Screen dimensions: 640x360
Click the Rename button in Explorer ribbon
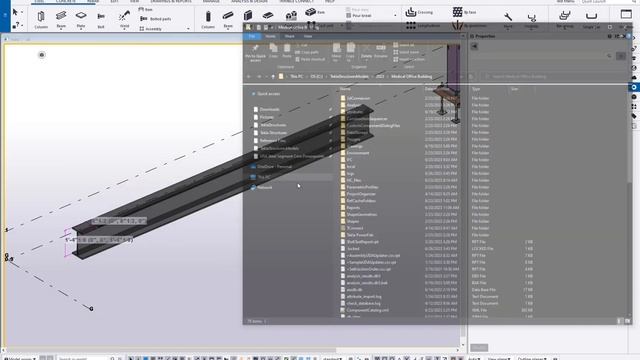click(381, 52)
